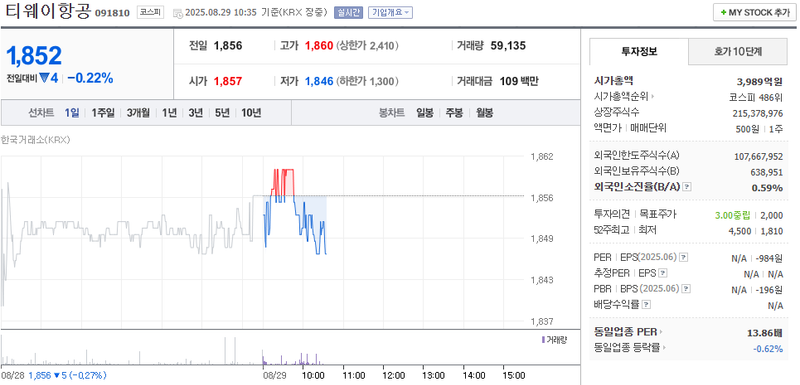Click the stock code 091810

tap(112, 13)
